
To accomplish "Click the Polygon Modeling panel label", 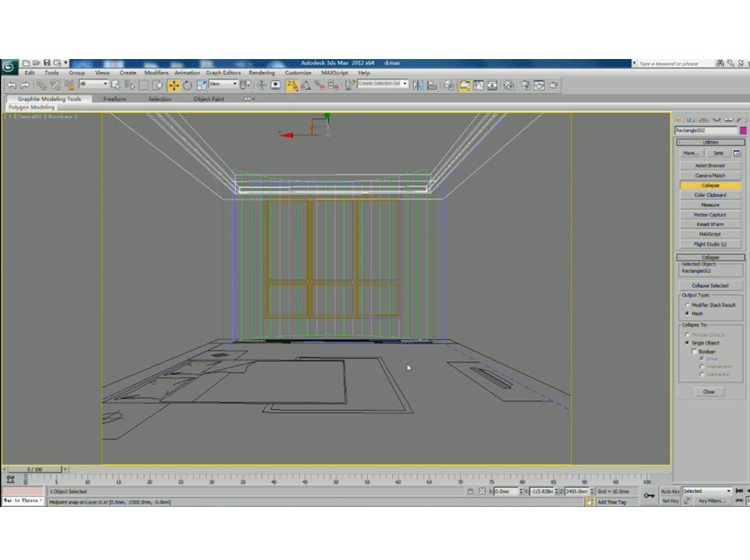I will [32, 107].
